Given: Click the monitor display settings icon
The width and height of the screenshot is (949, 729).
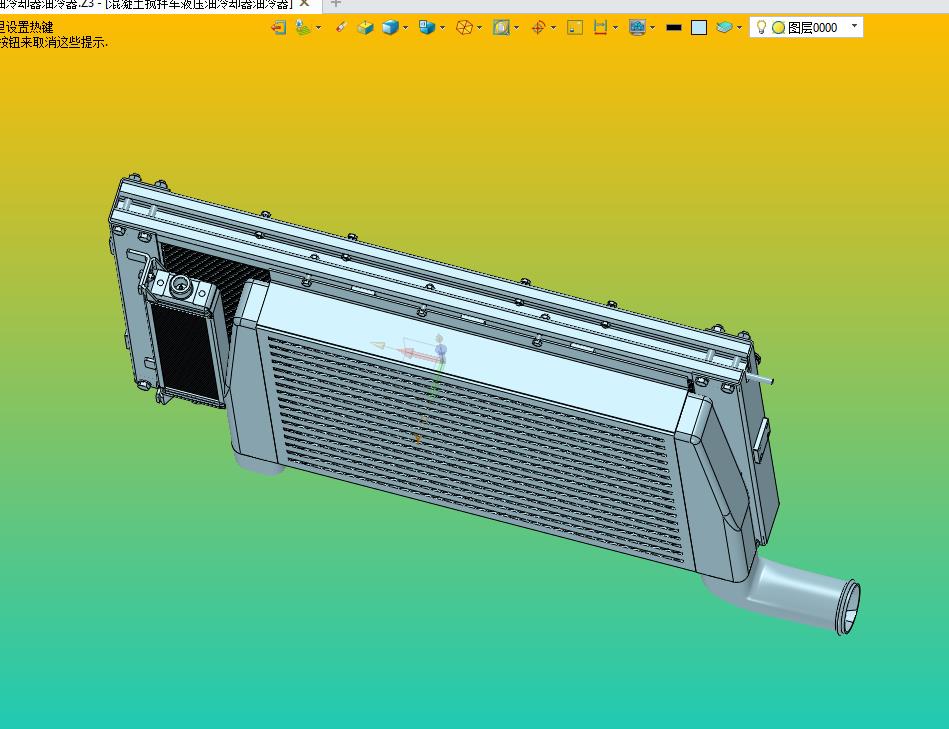Looking at the screenshot, I should pos(637,27).
